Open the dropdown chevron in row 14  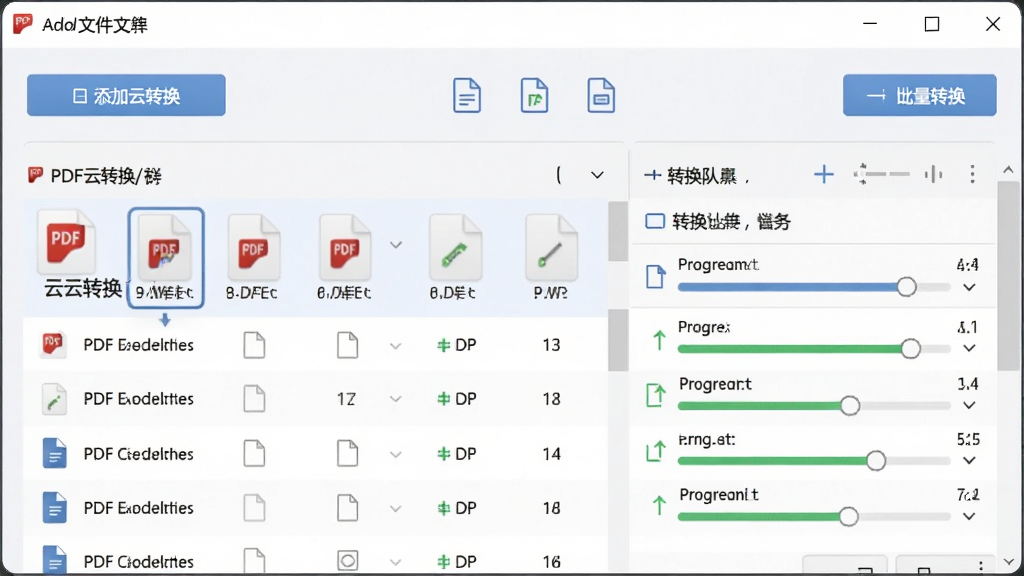(395, 455)
